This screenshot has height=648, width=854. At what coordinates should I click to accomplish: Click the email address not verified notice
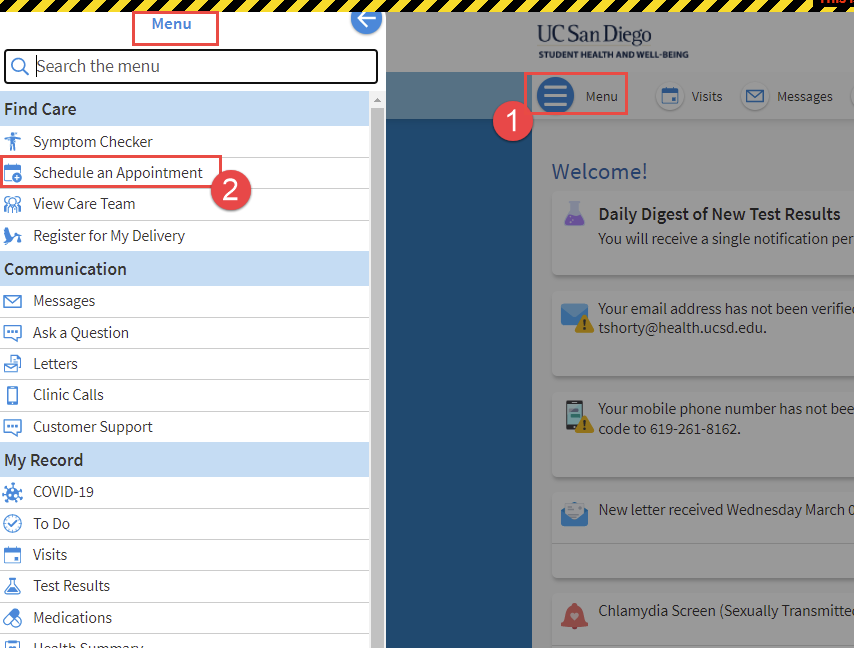click(x=725, y=318)
